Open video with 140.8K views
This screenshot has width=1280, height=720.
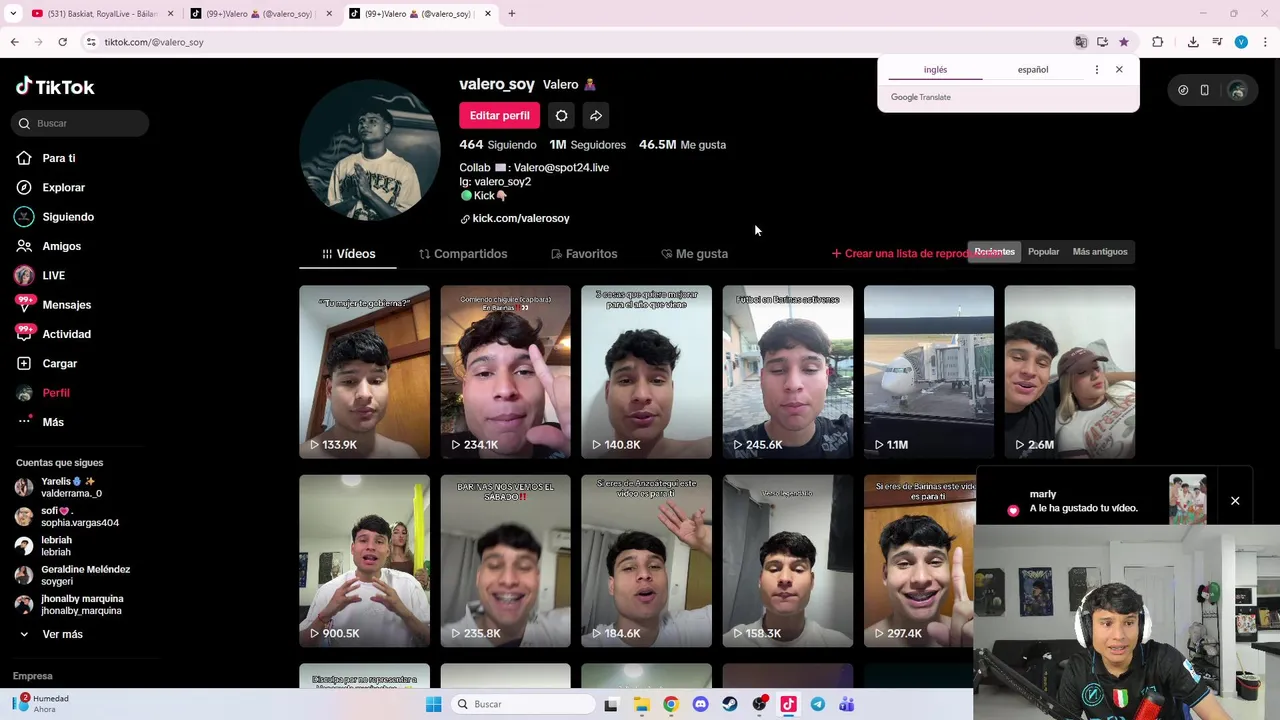tap(646, 372)
